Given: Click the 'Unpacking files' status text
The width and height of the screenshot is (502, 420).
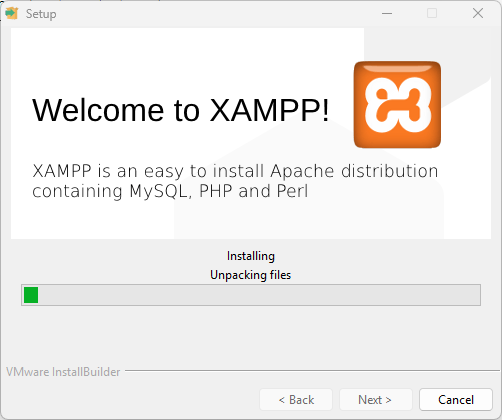Looking at the screenshot, I should [x=251, y=275].
